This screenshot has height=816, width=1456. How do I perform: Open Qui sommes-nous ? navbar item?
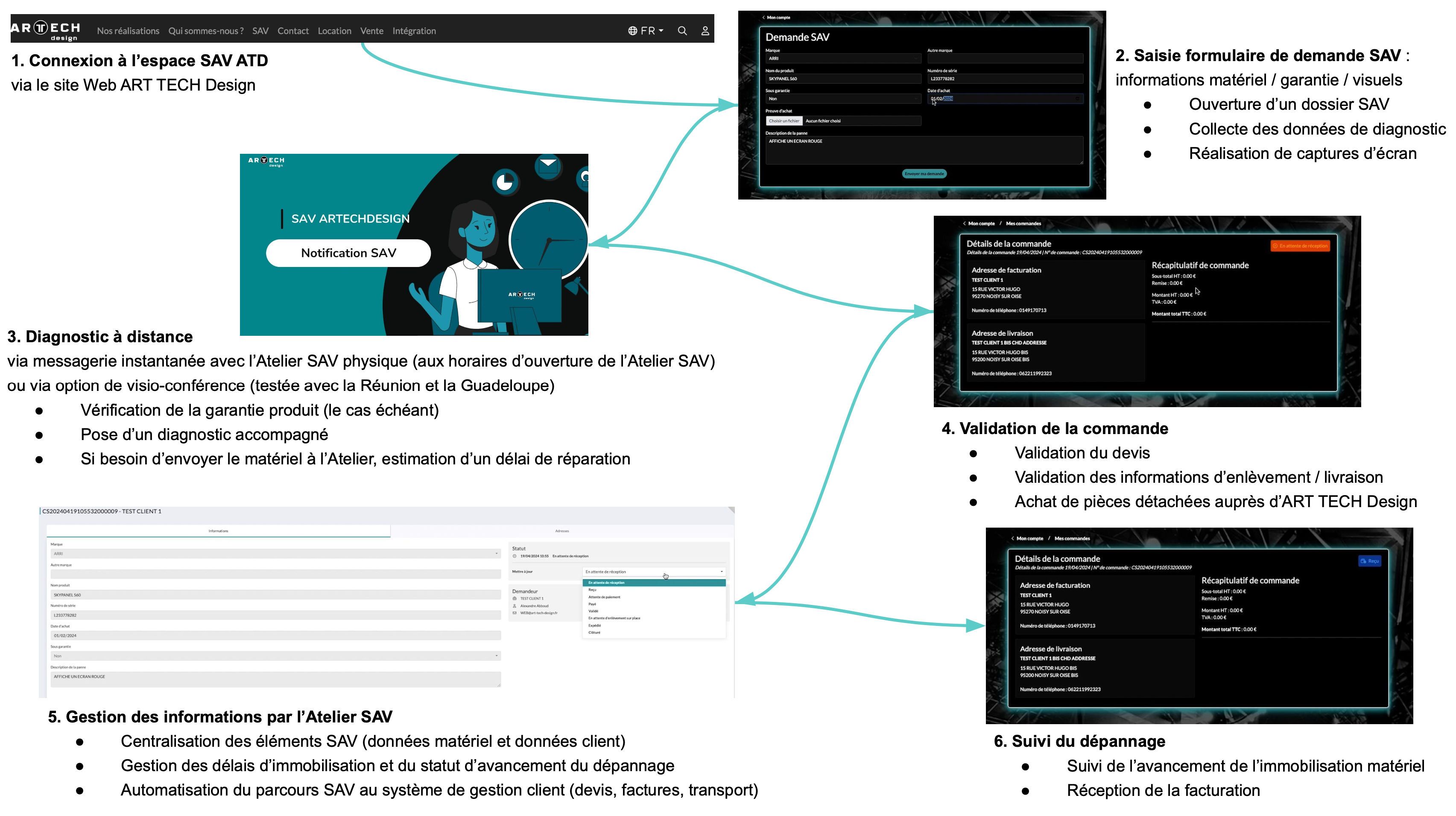tap(206, 30)
